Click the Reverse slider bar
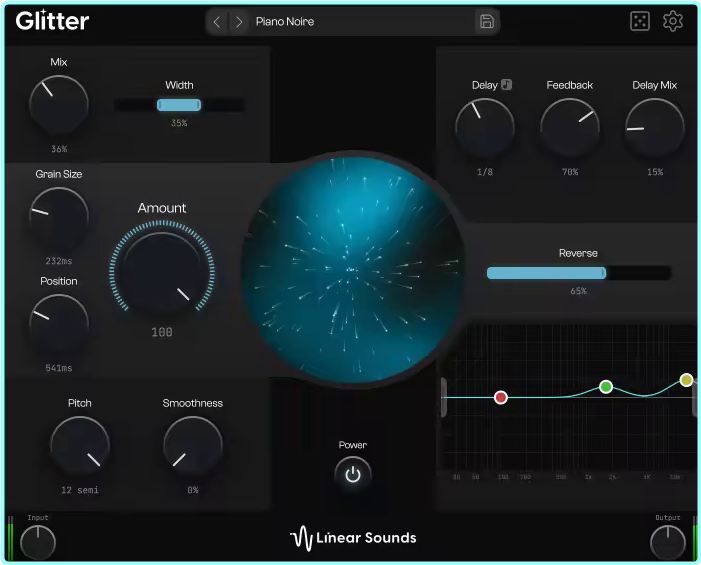This screenshot has width=701, height=565. [x=579, y=273]
